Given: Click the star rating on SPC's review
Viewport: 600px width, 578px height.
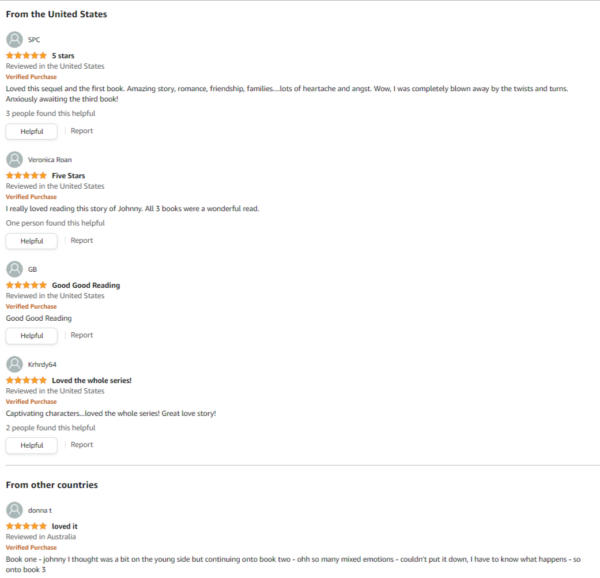Looking at the screenshot, I should pos(26,55).
